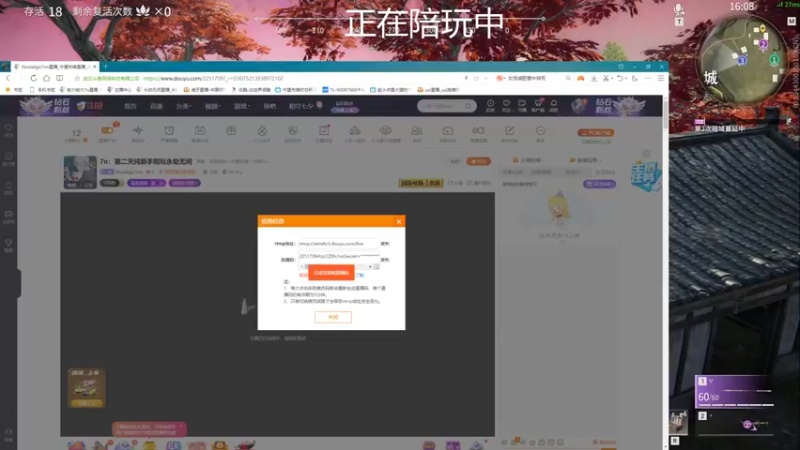The image size is (800, 450).
Task: Click the browser back arrow
Action: pos(8,79)
